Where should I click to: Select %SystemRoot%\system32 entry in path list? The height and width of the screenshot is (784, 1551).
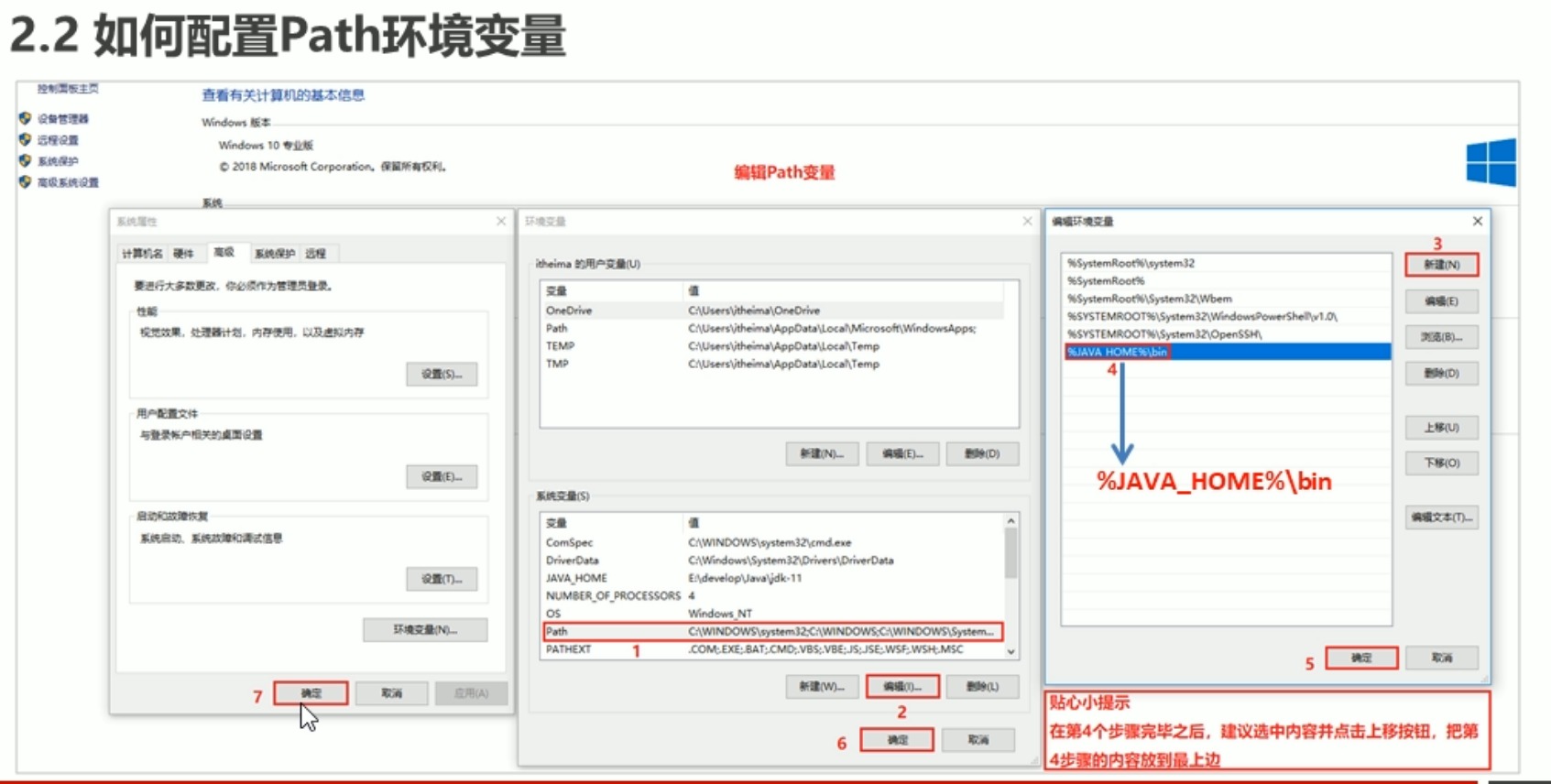point(1227,263)
